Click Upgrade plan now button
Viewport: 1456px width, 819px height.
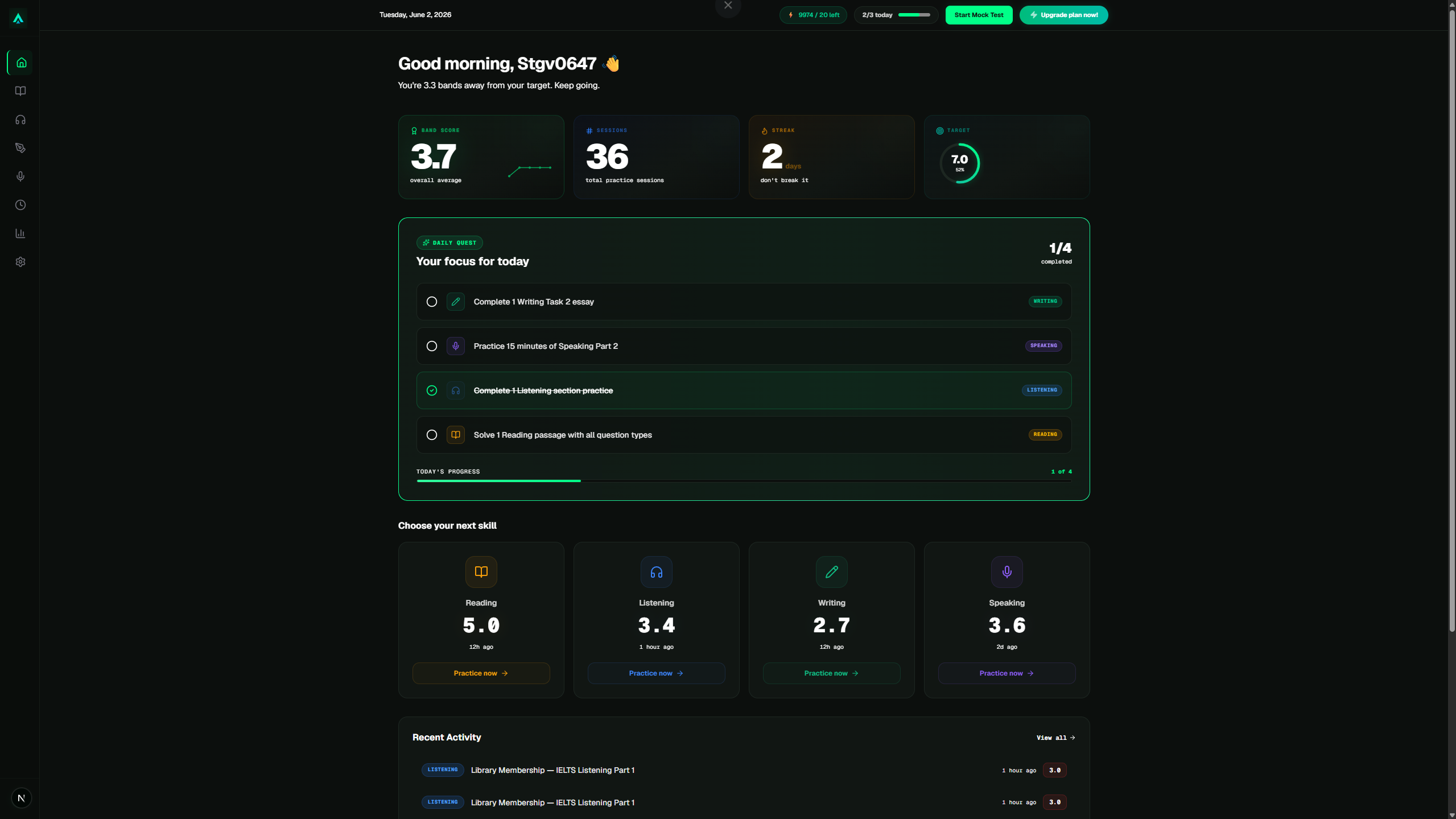pyautogui.click(x=1063, y=15)
